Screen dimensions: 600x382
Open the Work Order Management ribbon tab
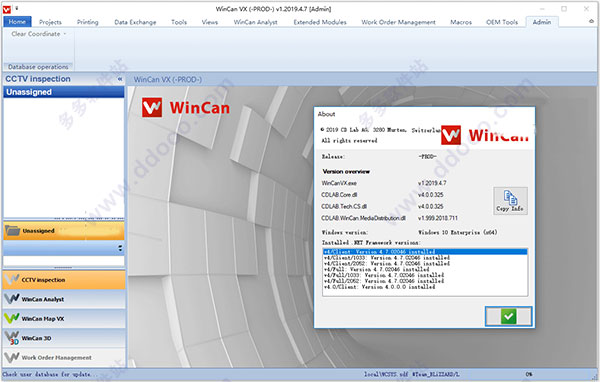[398, 22]
